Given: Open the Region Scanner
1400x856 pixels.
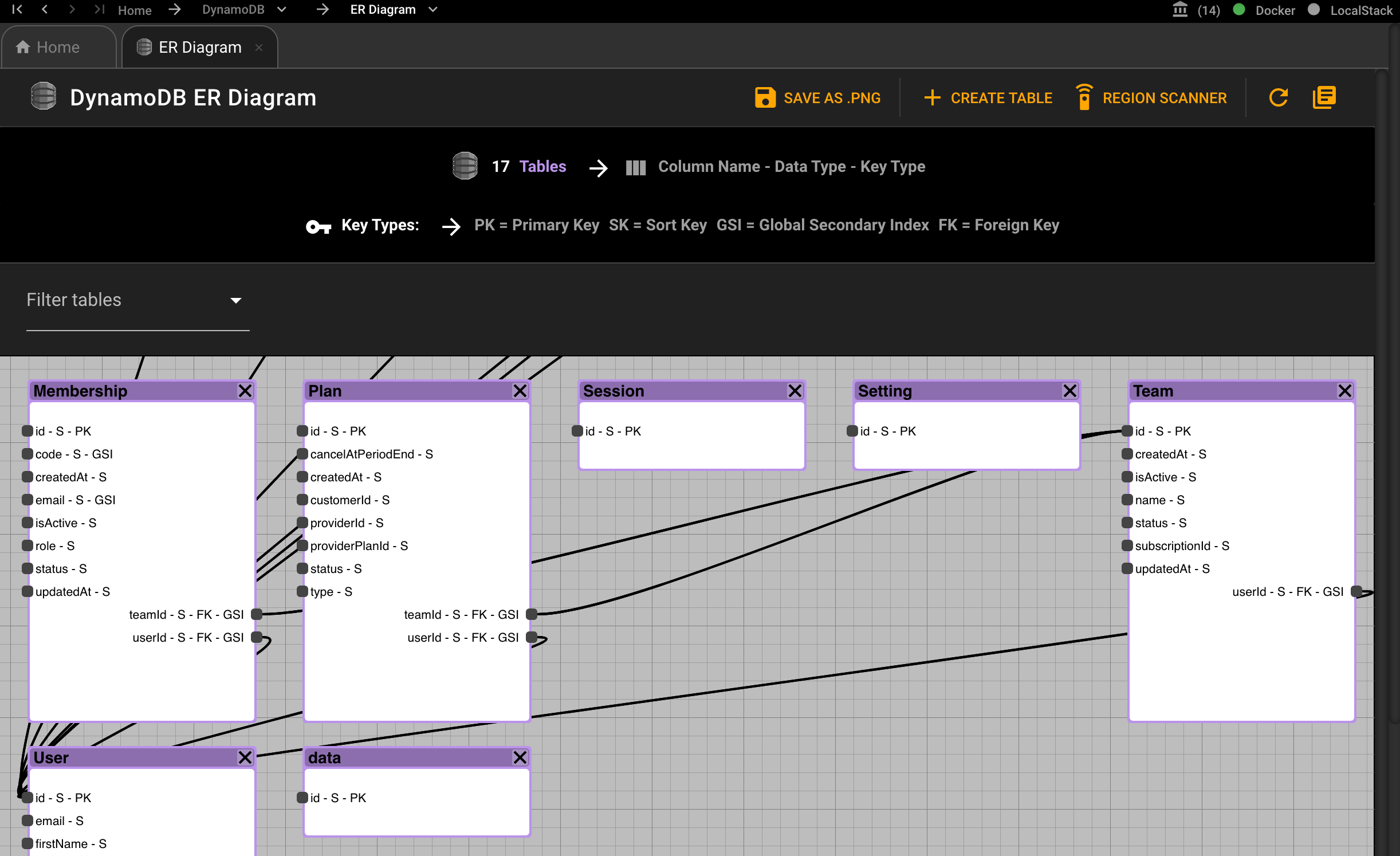Looking at the screenshot, I should pos(1151,97).
